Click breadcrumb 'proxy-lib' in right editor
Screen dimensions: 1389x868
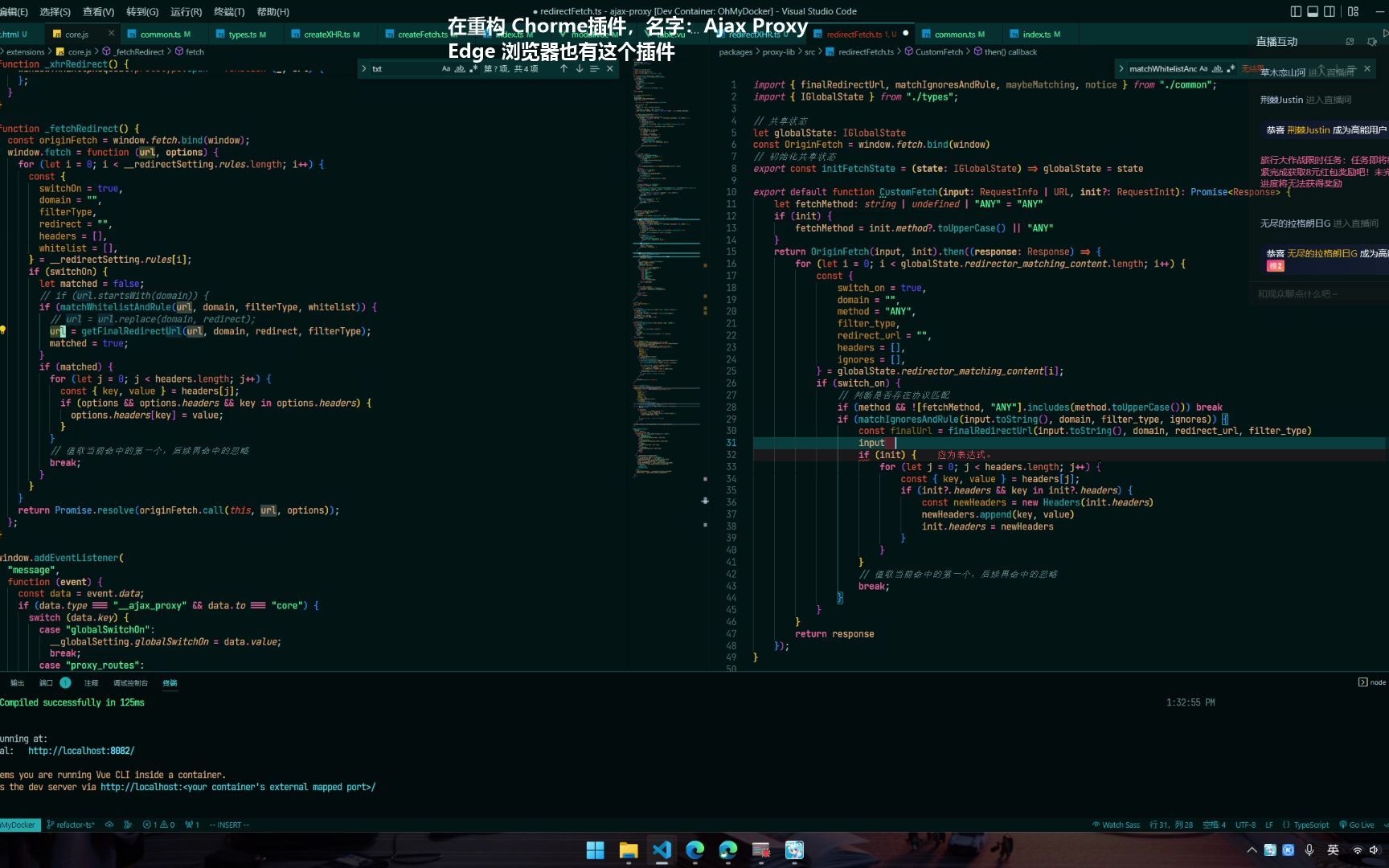coord(779,52)
